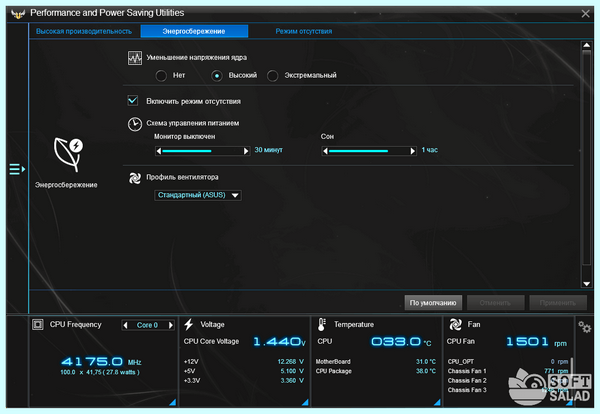Decrease sleep time with left arrow

(325, 151)
